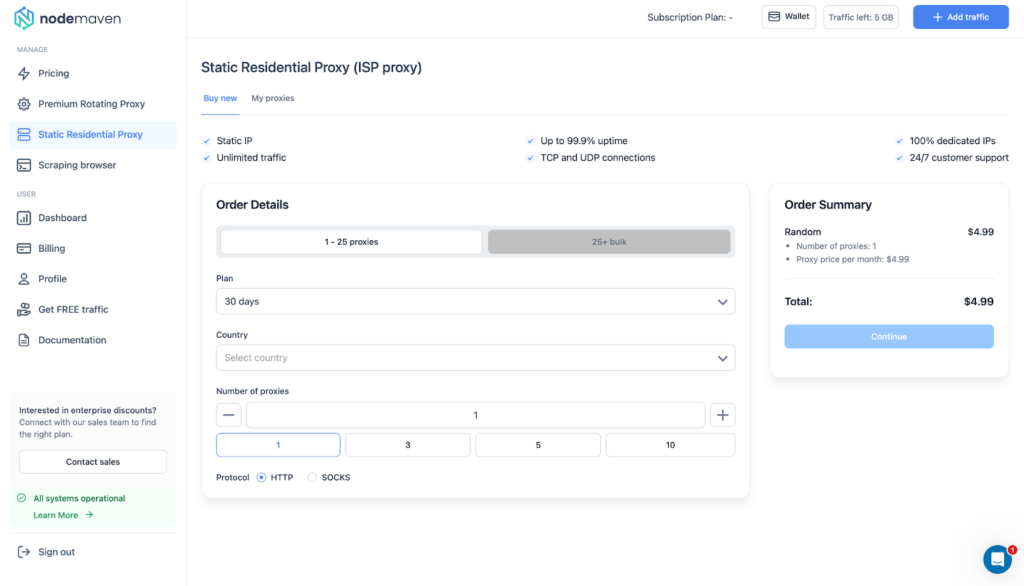Click the Sign out arrow icon
Screen dimensions: 1024x586
pos(24,552)
